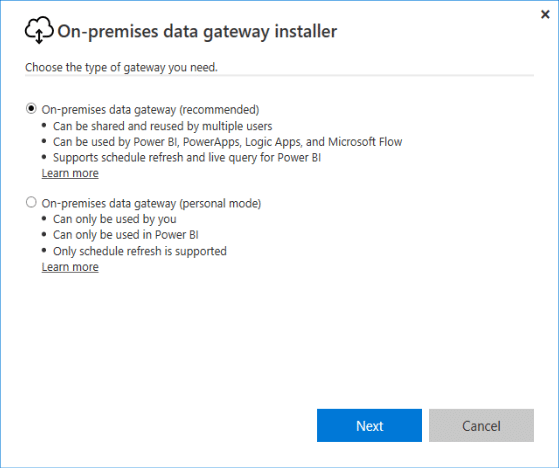559x468 pixels.
Task: Click the 'Can only be used by you' line
Action: [115, 219]
